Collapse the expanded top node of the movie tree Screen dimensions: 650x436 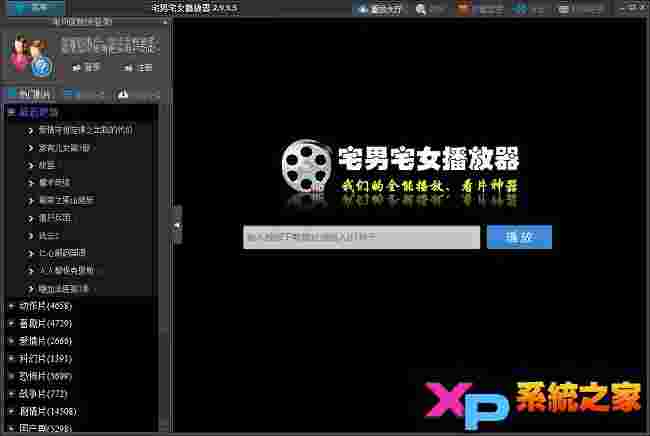(12, 112)
